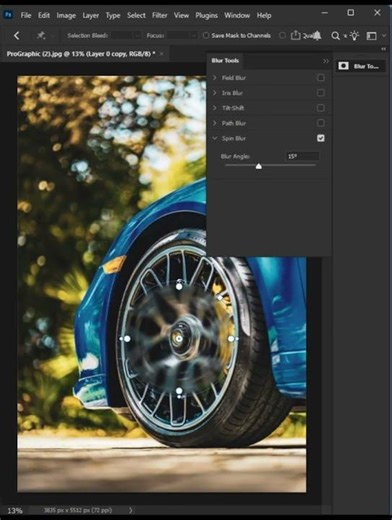The width and height of the screenshot is (392, 520).
Task: Open the Image menu
Action: coord(66,15)
